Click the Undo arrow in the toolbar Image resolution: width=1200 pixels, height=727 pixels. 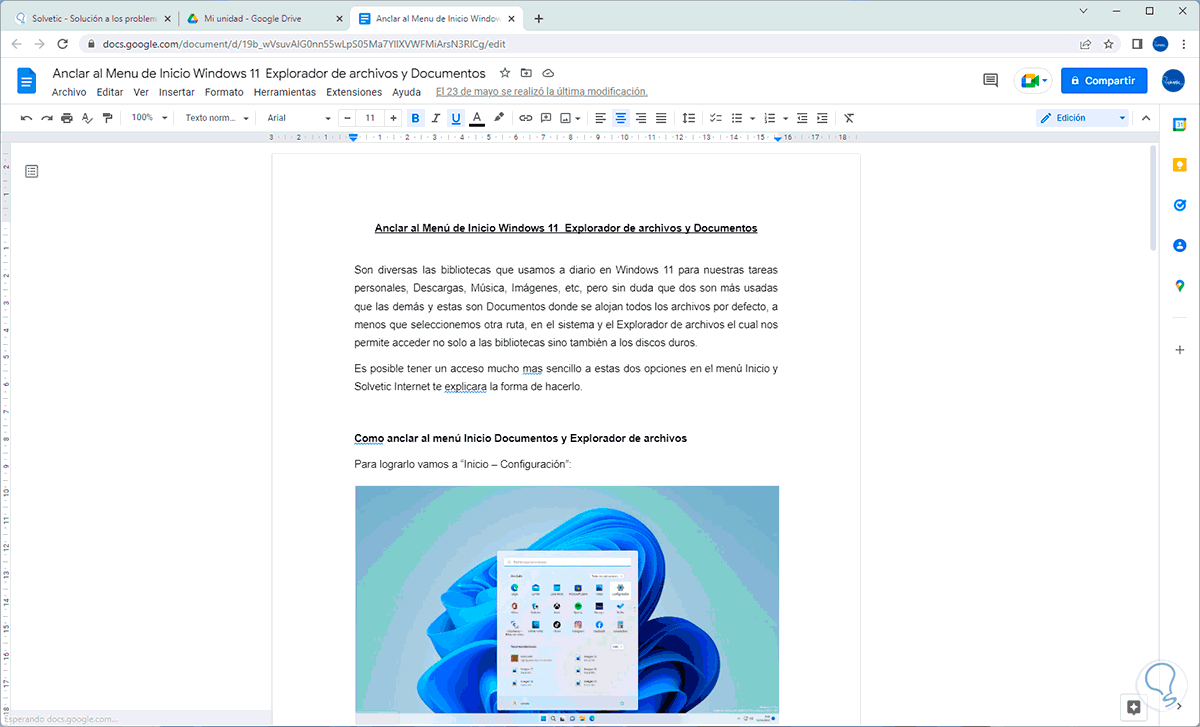(x=26, y=118)
